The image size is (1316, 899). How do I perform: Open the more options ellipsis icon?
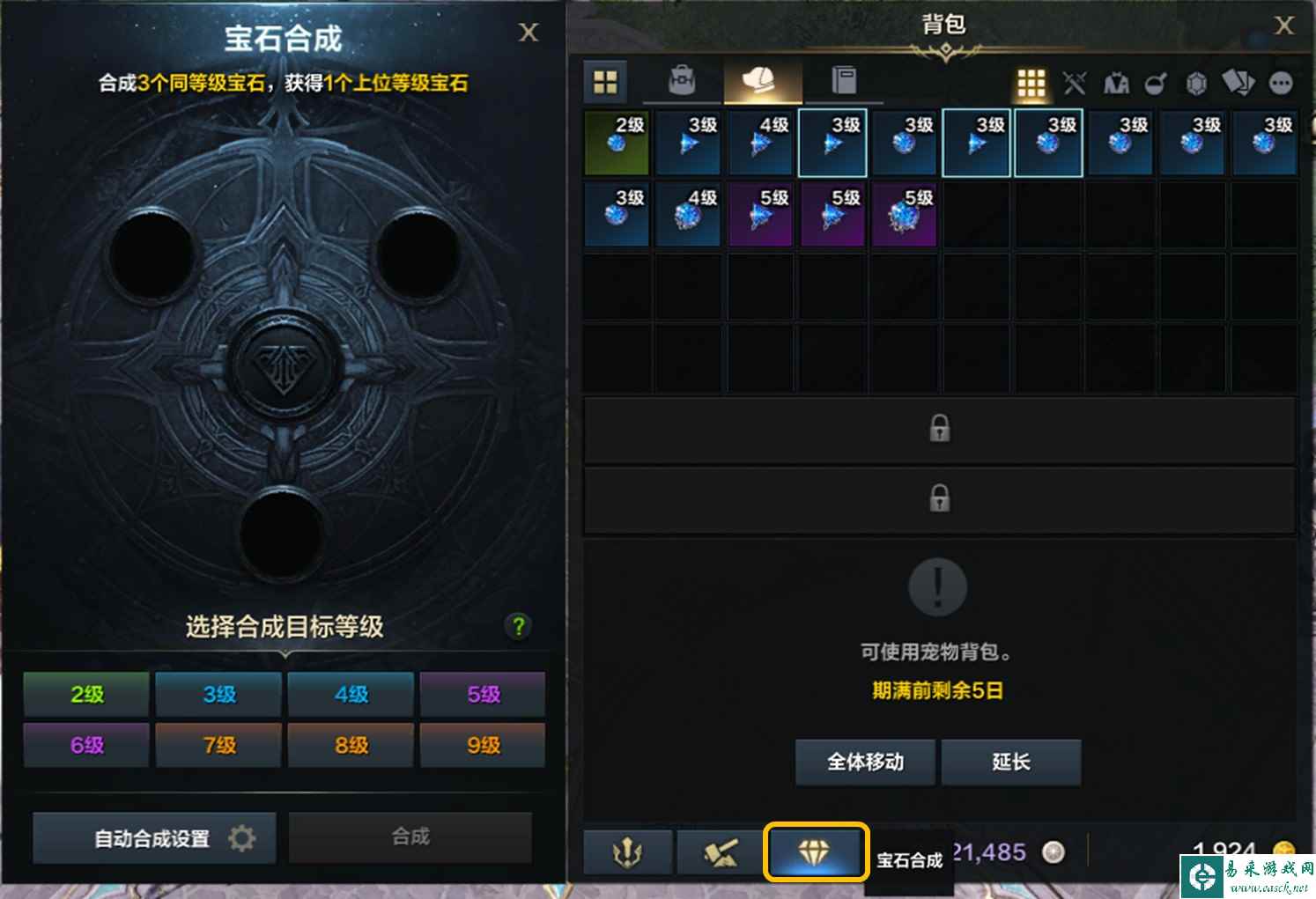(1281, 84)
